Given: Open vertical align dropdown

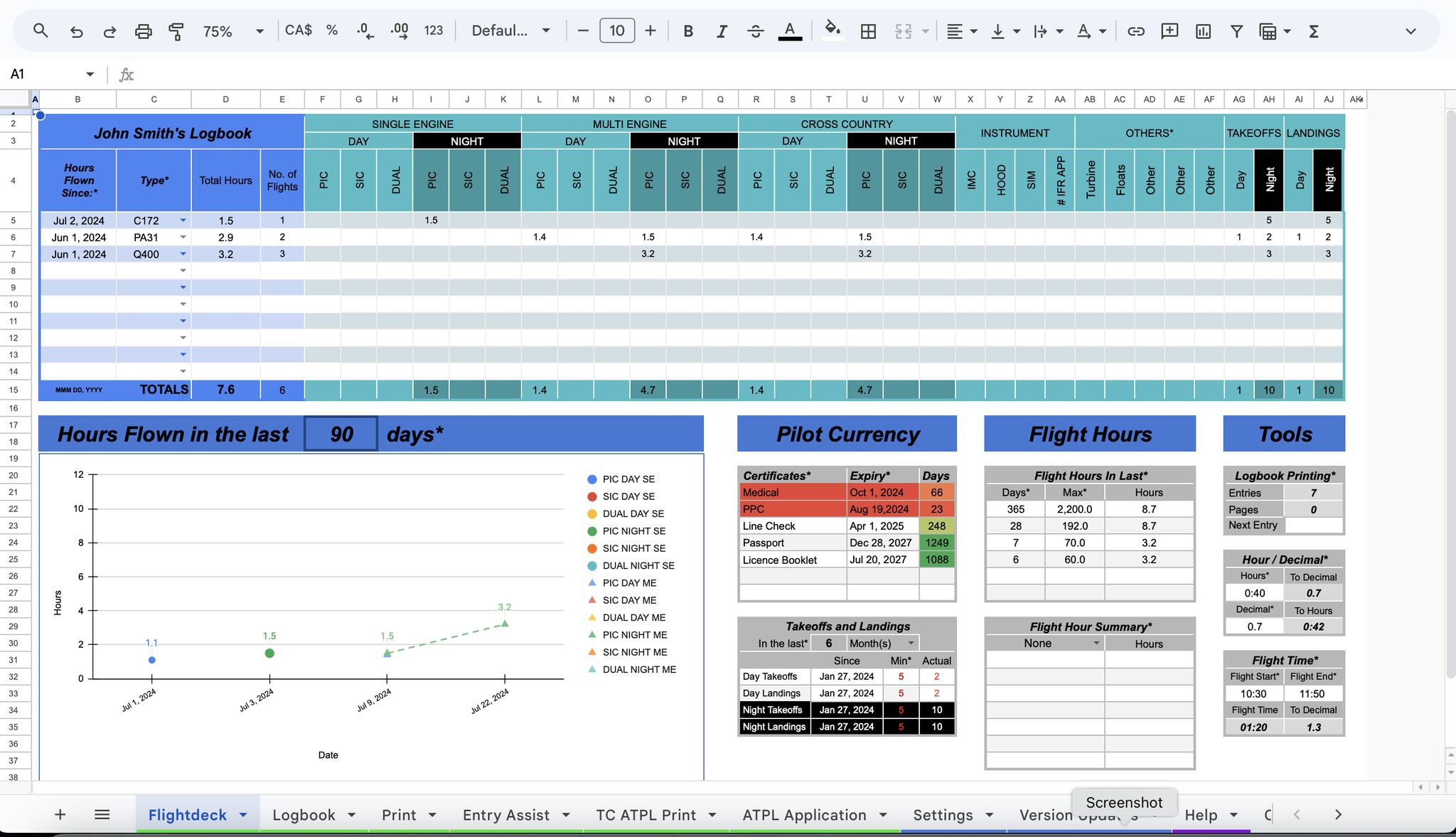Looking at the screenshot, I should [1005, 31].
